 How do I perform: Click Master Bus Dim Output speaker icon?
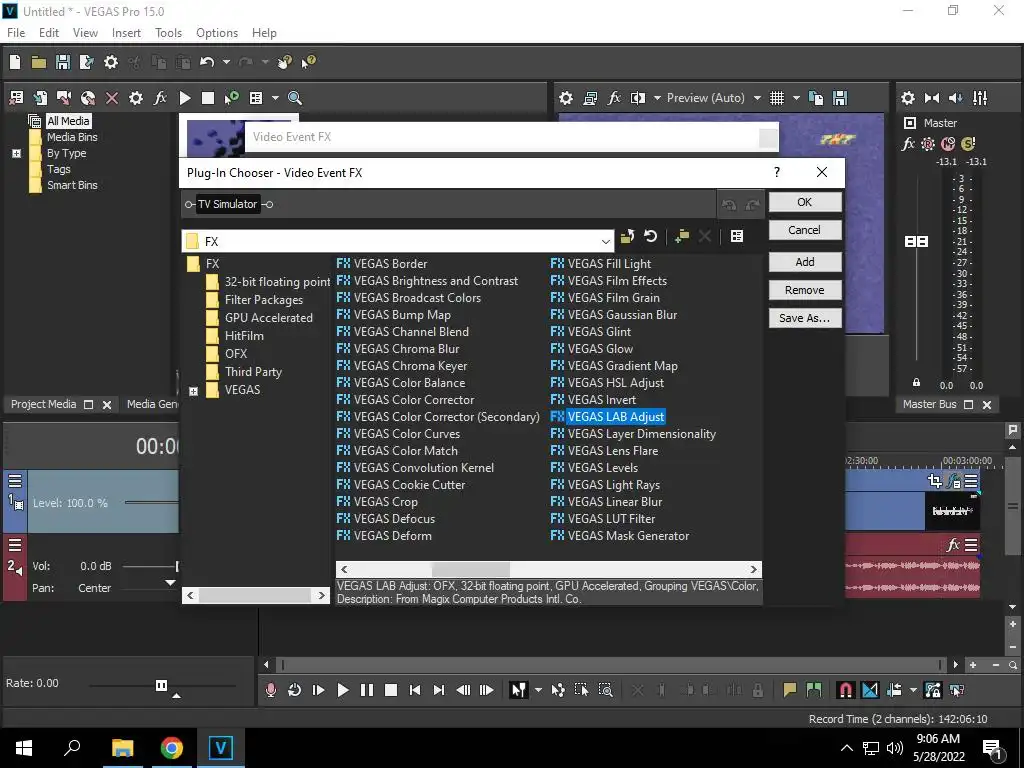point(955,98)
